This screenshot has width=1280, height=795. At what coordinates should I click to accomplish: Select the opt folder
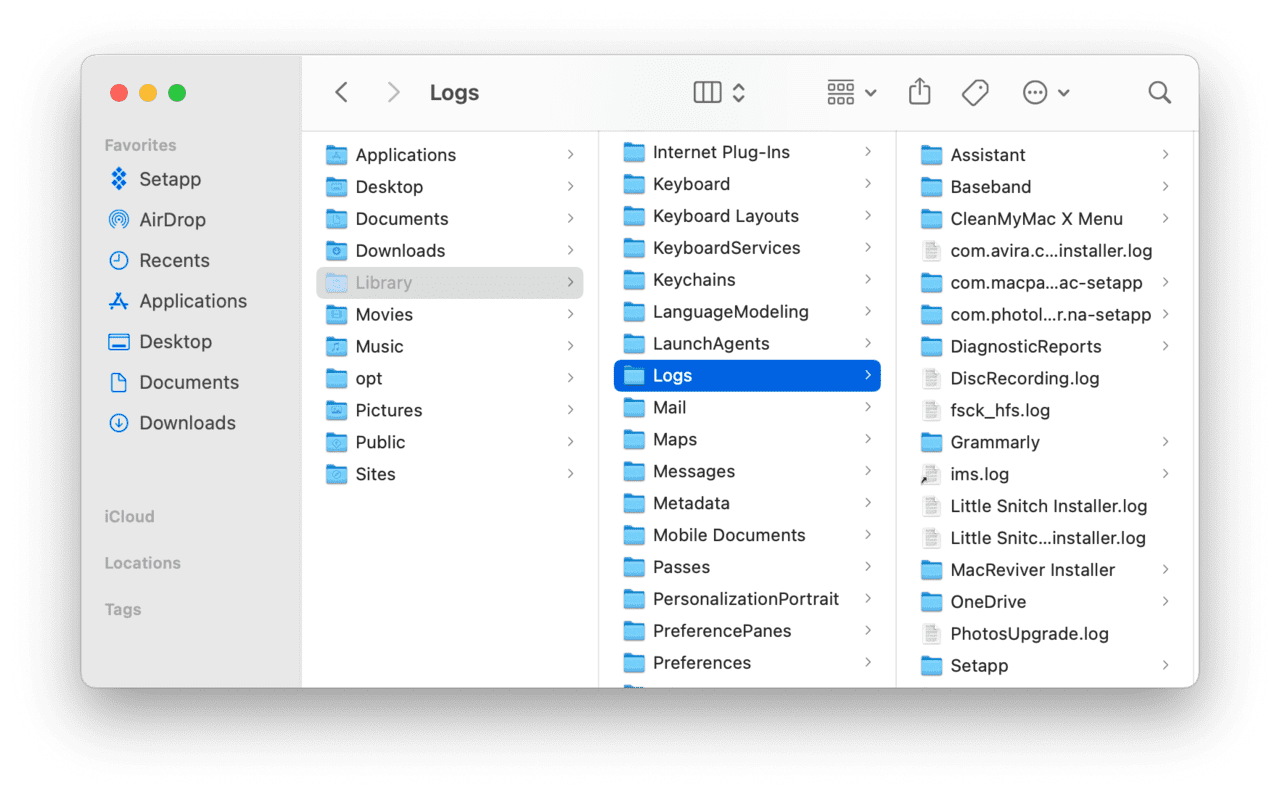450,379
